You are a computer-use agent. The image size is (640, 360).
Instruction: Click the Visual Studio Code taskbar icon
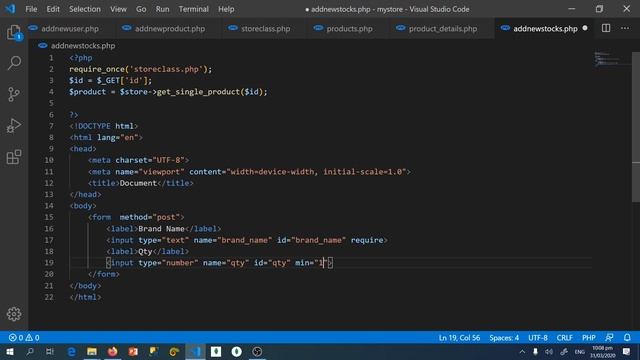click(196, 351)
